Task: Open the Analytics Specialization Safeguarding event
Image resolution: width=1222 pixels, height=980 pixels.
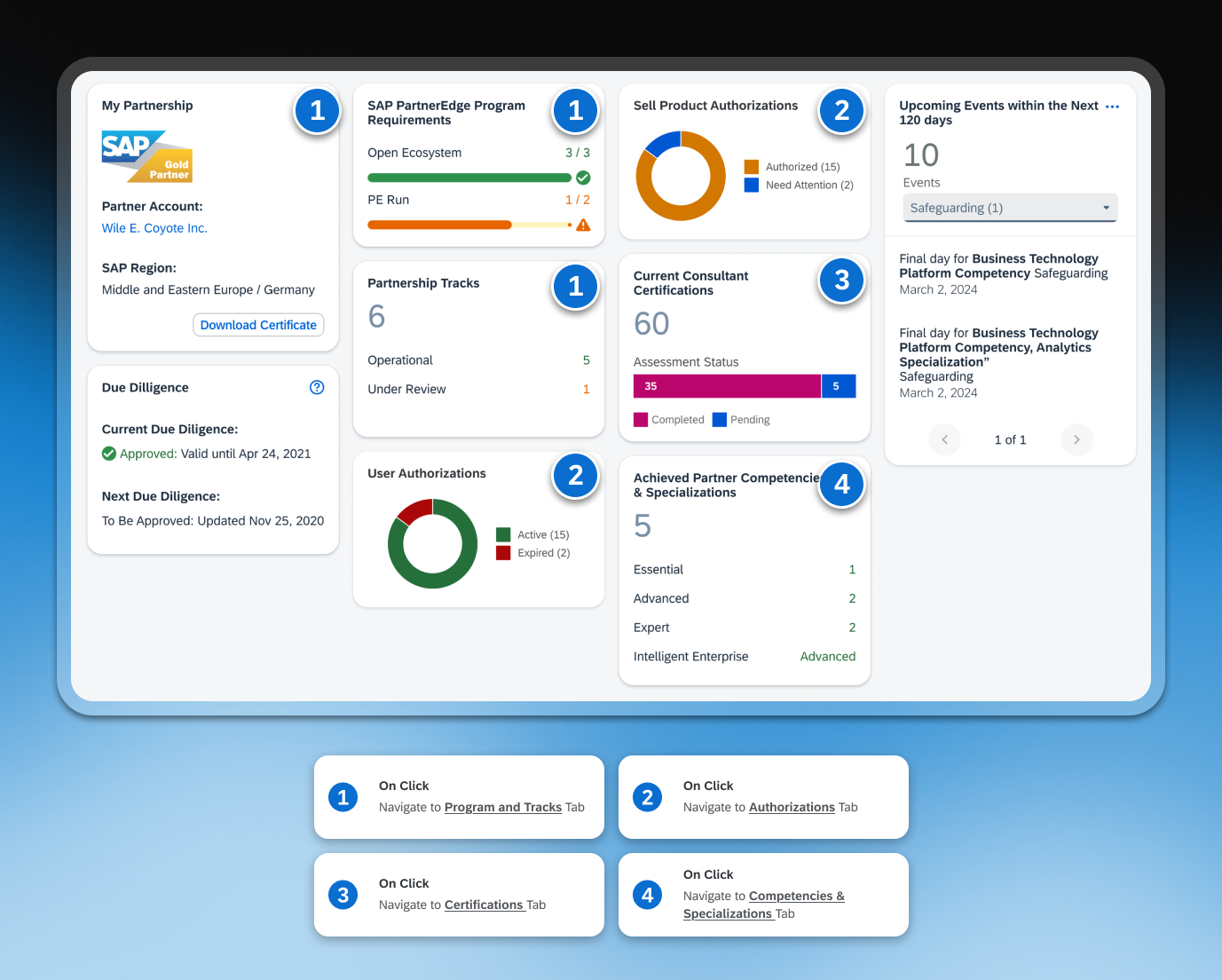Action: click(x=999, y=363)
